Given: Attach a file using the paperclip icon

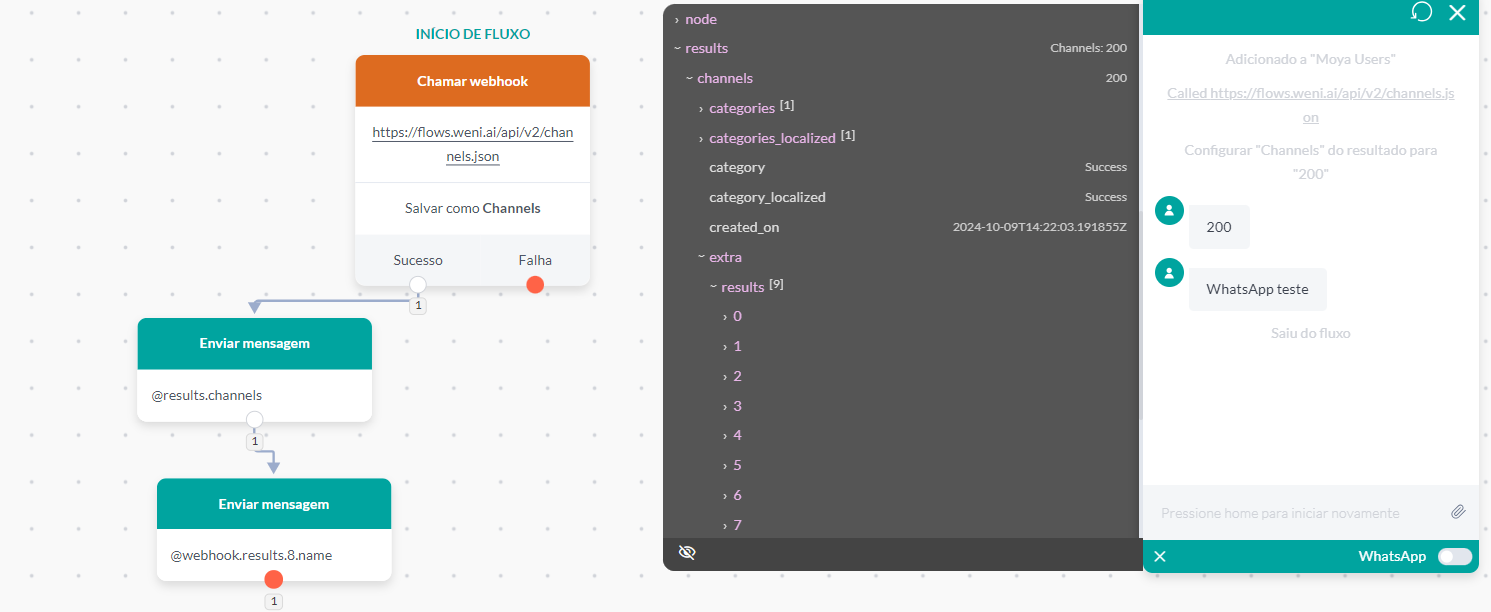Looking at the screenshot, I should coord(1458,512).
